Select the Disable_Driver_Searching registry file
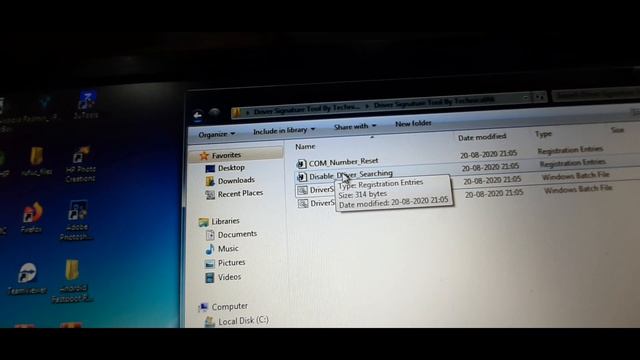 click(x=344, y=176)
